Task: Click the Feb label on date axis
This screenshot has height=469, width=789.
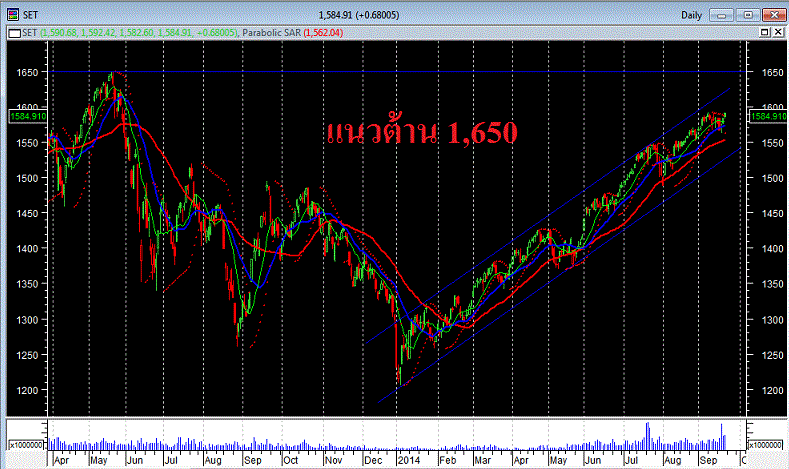Action: click(447, 460)
